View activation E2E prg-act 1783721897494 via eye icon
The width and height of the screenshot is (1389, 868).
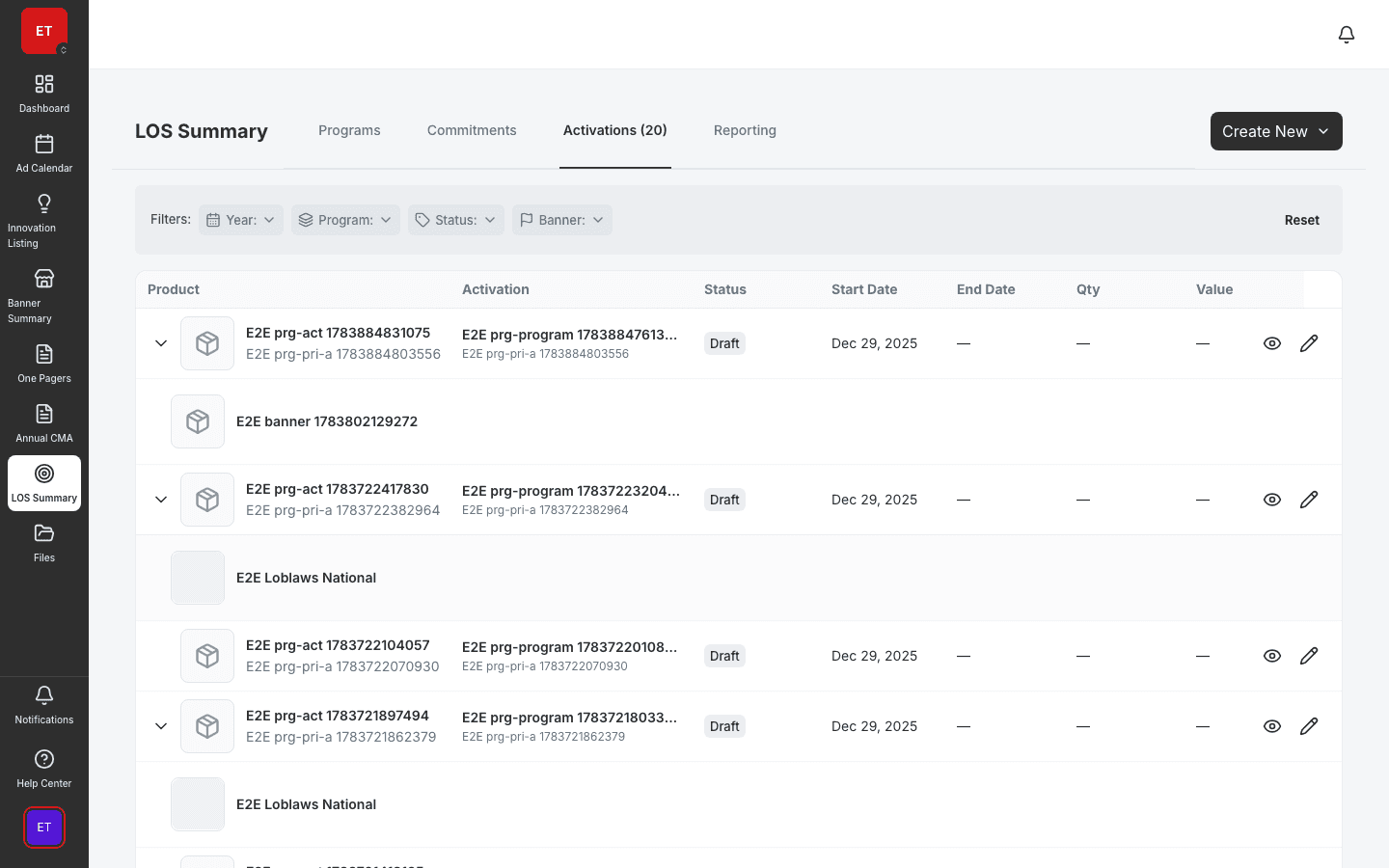pos(1272,726)
